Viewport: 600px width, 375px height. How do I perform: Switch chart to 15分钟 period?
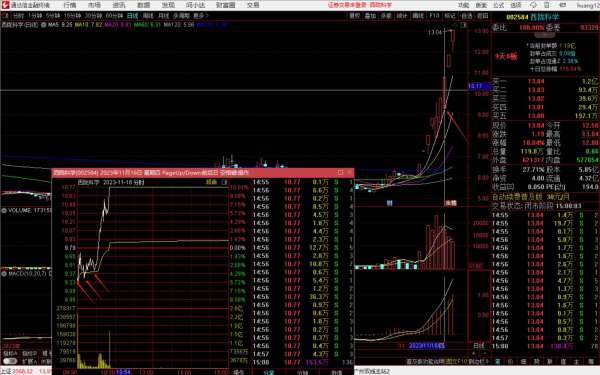(72, 16)
